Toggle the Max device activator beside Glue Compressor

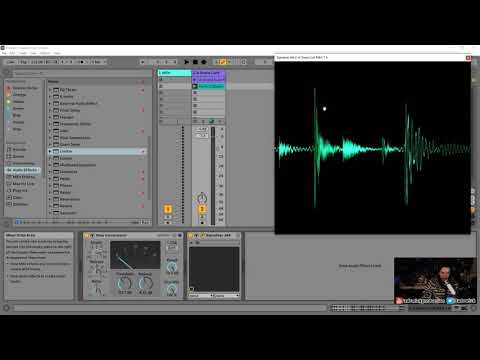tap(192, 236)
